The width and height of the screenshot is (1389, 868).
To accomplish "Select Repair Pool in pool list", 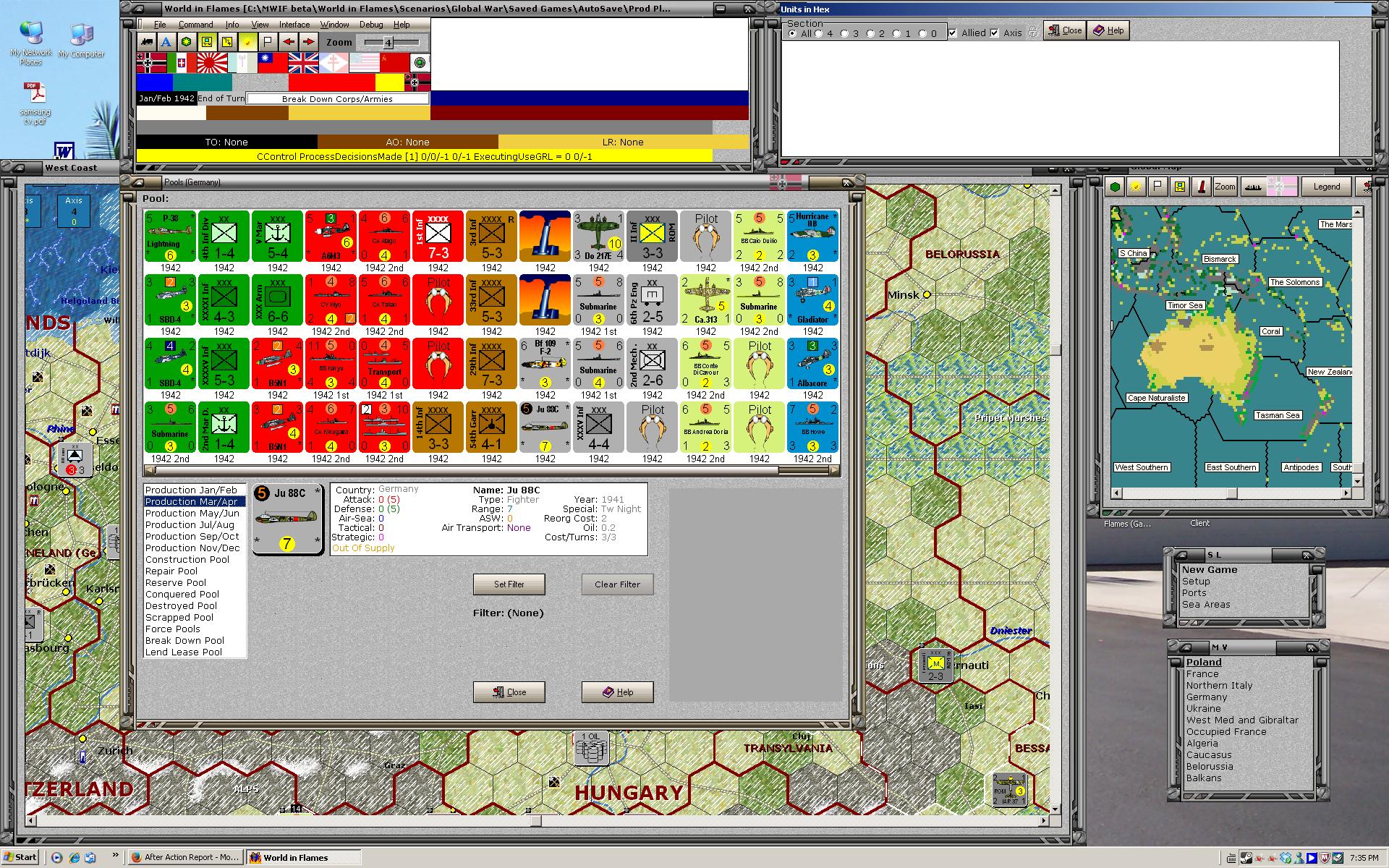I will (195, 571).
